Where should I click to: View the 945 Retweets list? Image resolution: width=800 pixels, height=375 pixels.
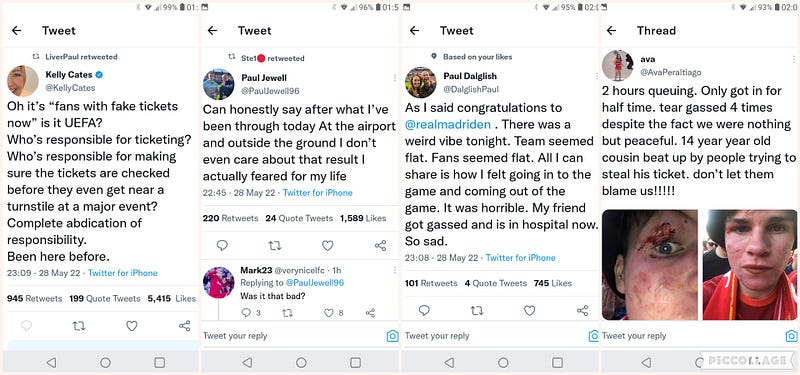(x=35, y=298)
